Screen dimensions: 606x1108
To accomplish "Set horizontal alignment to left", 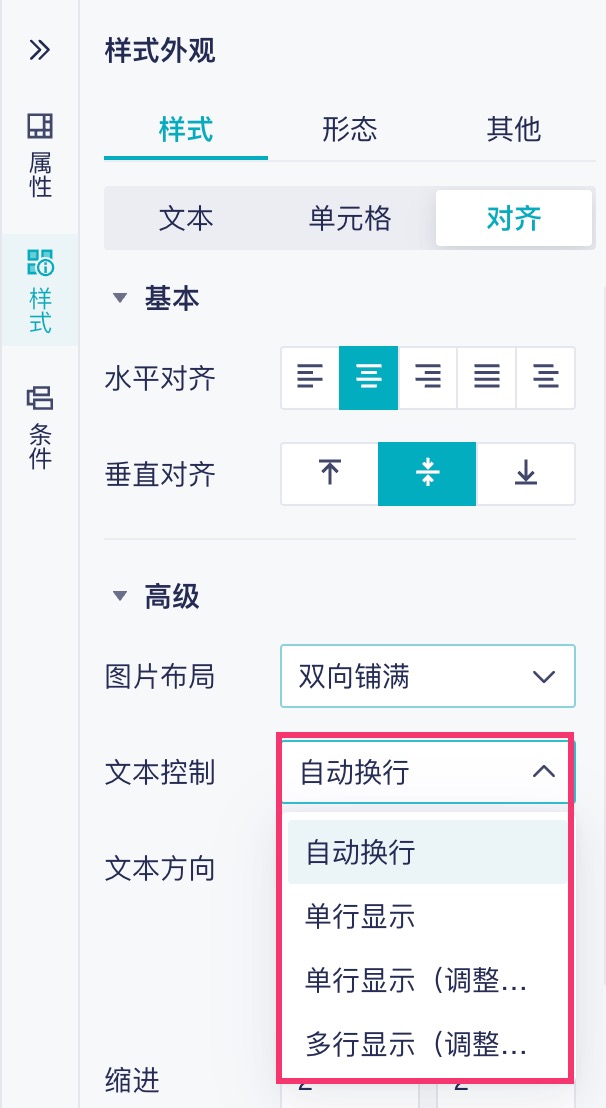I will (310, 378).
